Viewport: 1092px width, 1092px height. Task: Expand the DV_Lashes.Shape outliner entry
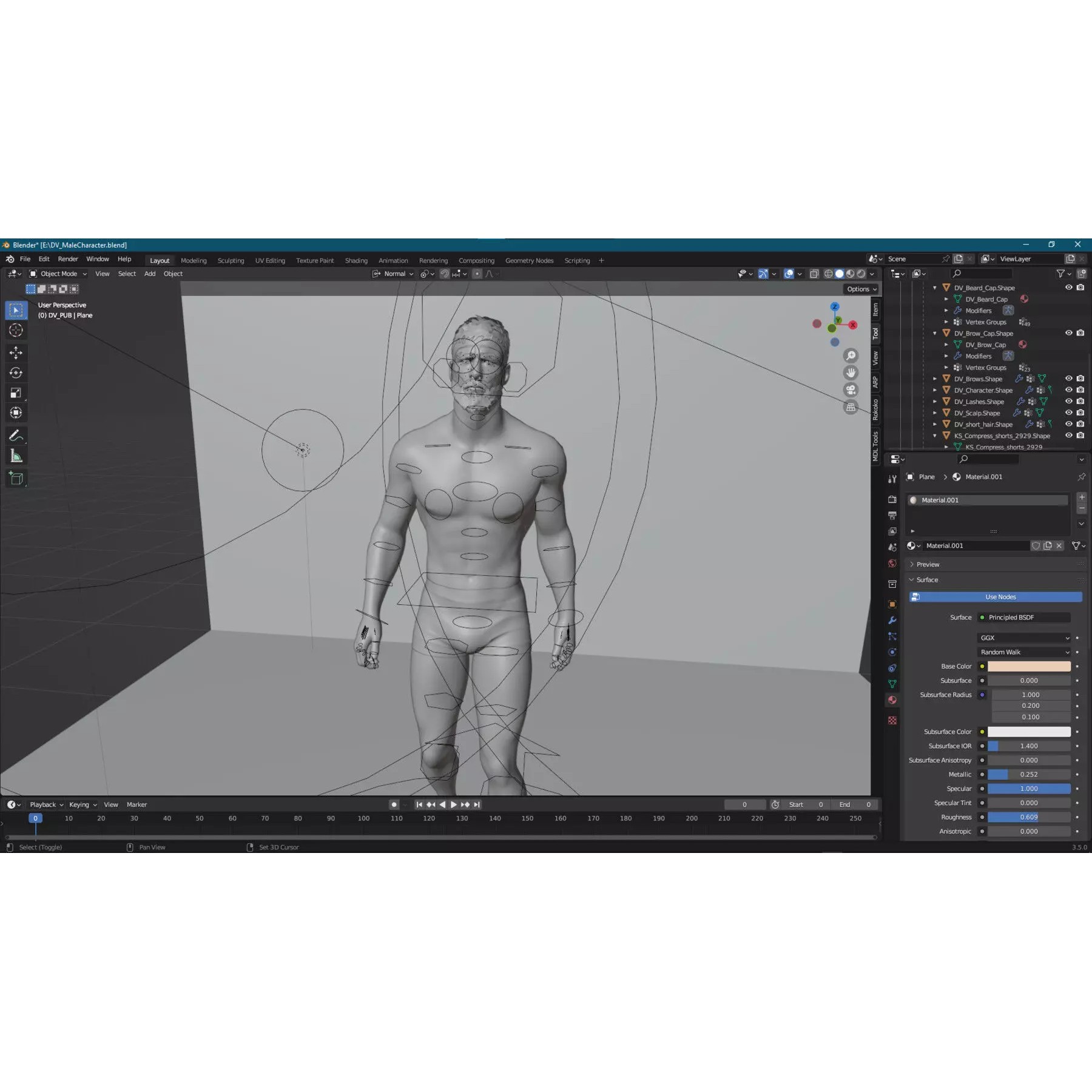point(934,402)
